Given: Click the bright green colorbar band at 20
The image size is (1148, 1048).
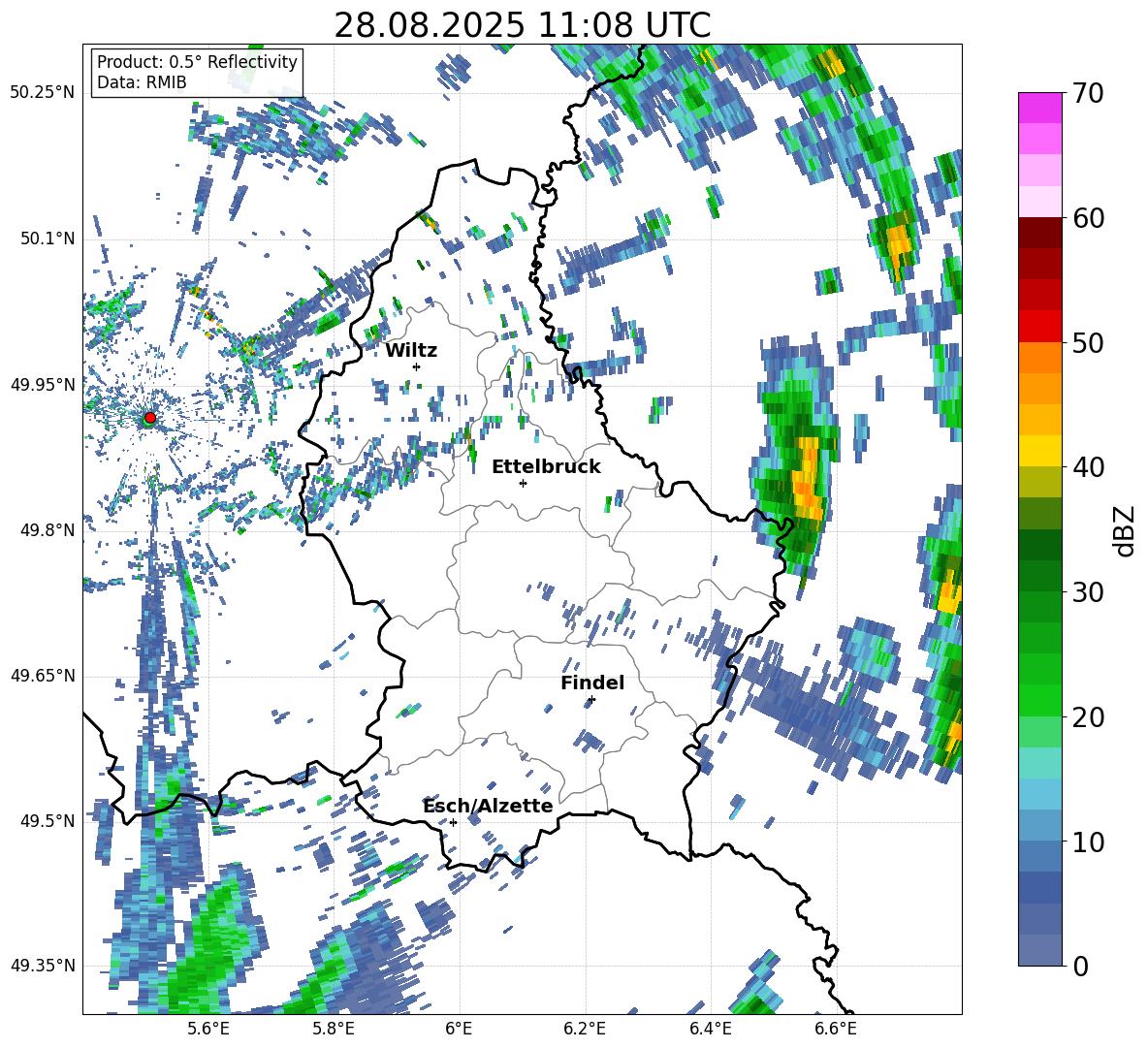Looking at the screenshot, I should coord(1039,701).
